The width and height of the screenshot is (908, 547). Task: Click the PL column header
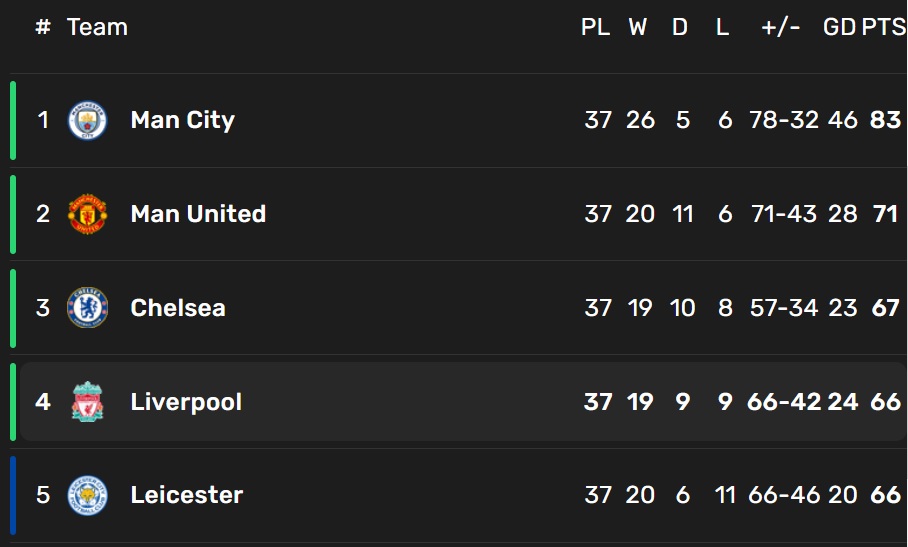tap(595, 28)
